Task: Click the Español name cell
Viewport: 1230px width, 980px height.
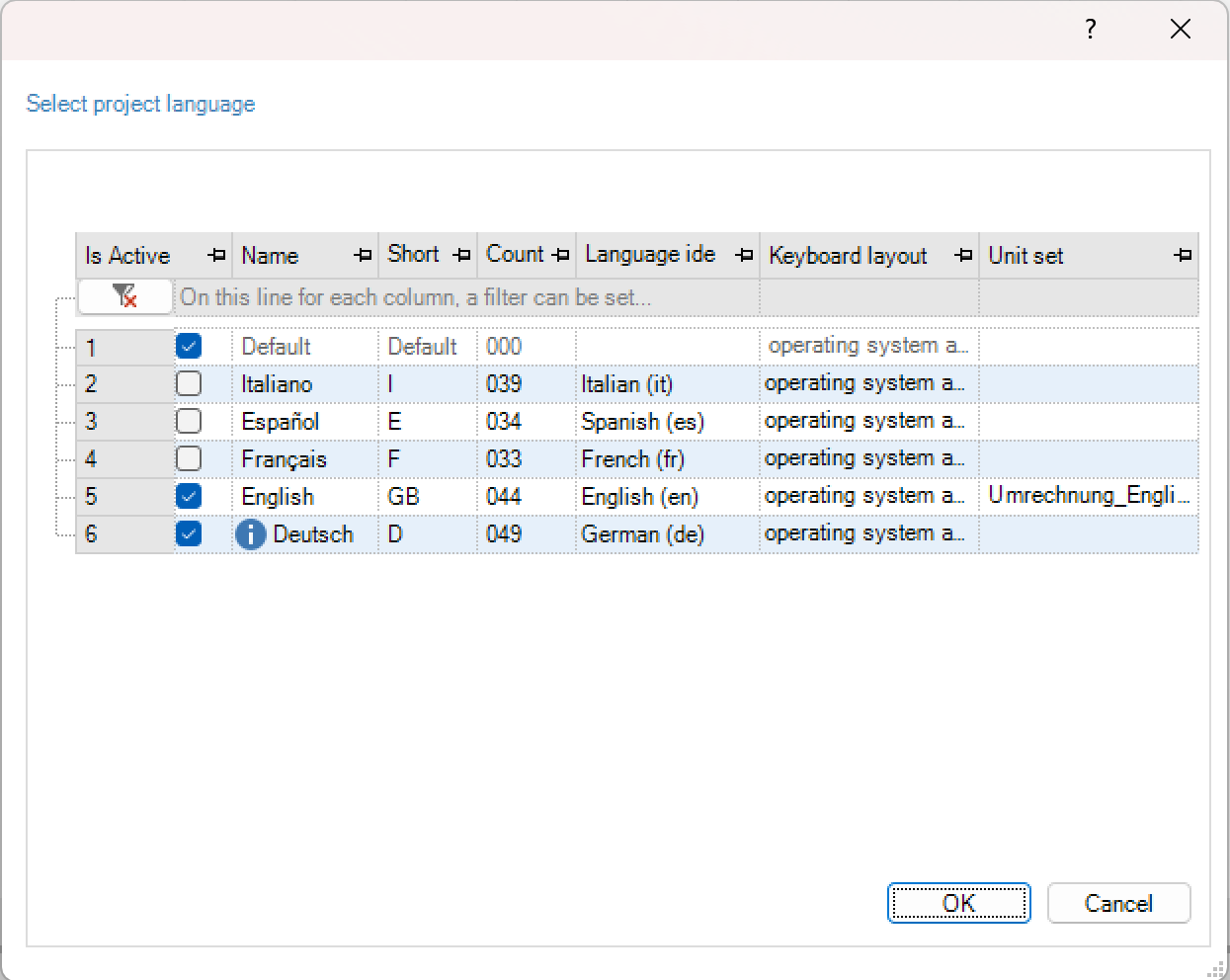Action: (x=305, y=422)
